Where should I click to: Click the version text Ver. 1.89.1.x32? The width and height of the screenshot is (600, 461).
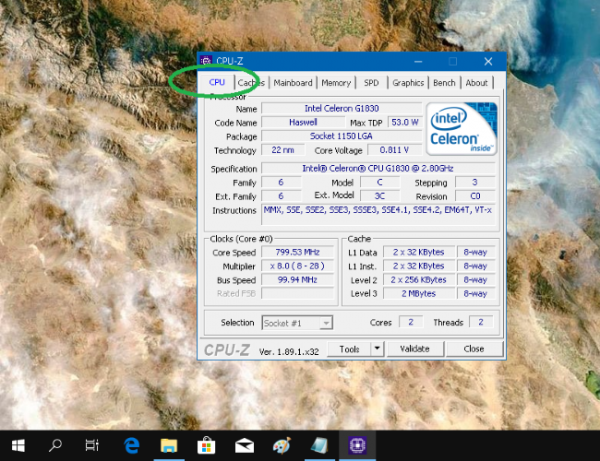tap(289, 352)
